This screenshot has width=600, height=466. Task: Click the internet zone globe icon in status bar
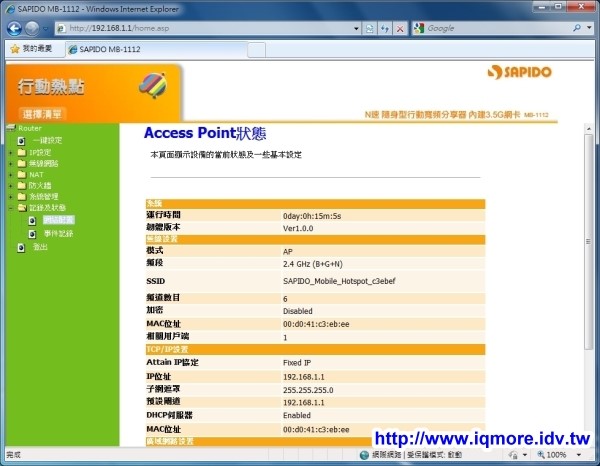coord(364,455)
